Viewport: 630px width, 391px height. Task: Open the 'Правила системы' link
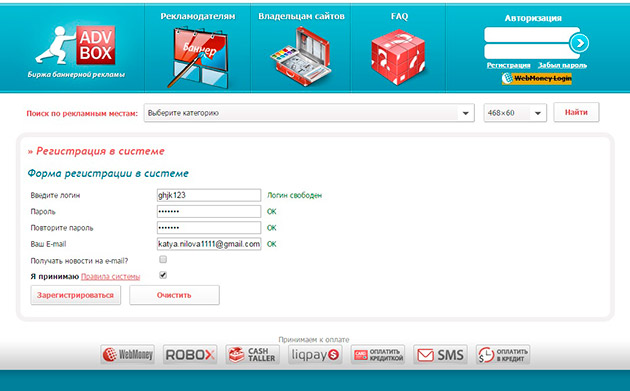point(110,276)
